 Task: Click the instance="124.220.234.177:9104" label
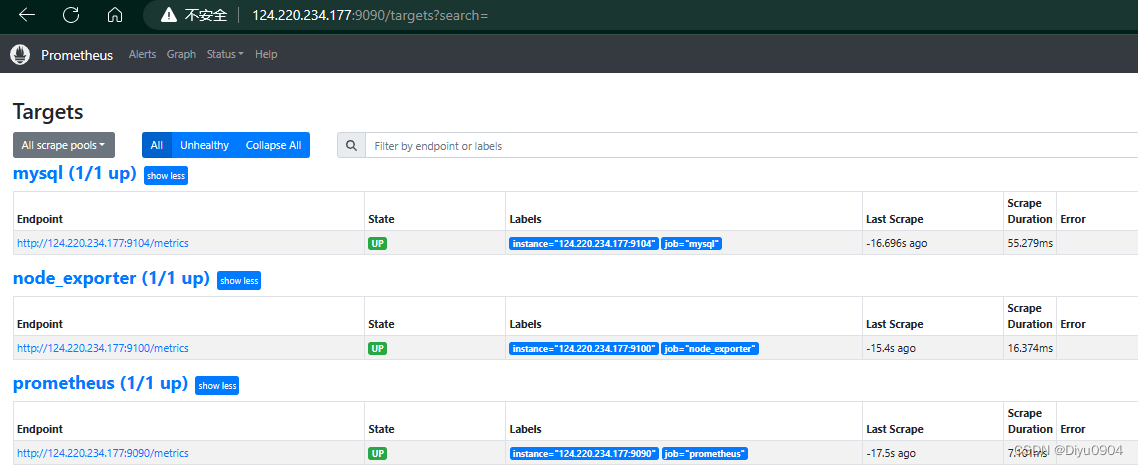[584, 244]
